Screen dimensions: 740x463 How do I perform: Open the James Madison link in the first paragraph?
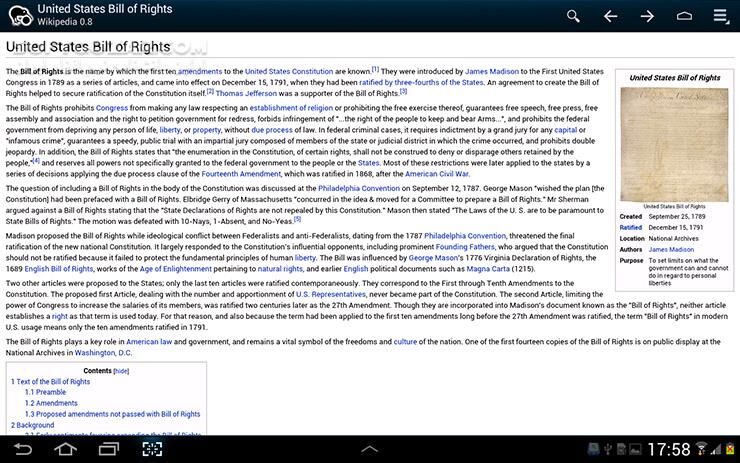pos(492,72)
